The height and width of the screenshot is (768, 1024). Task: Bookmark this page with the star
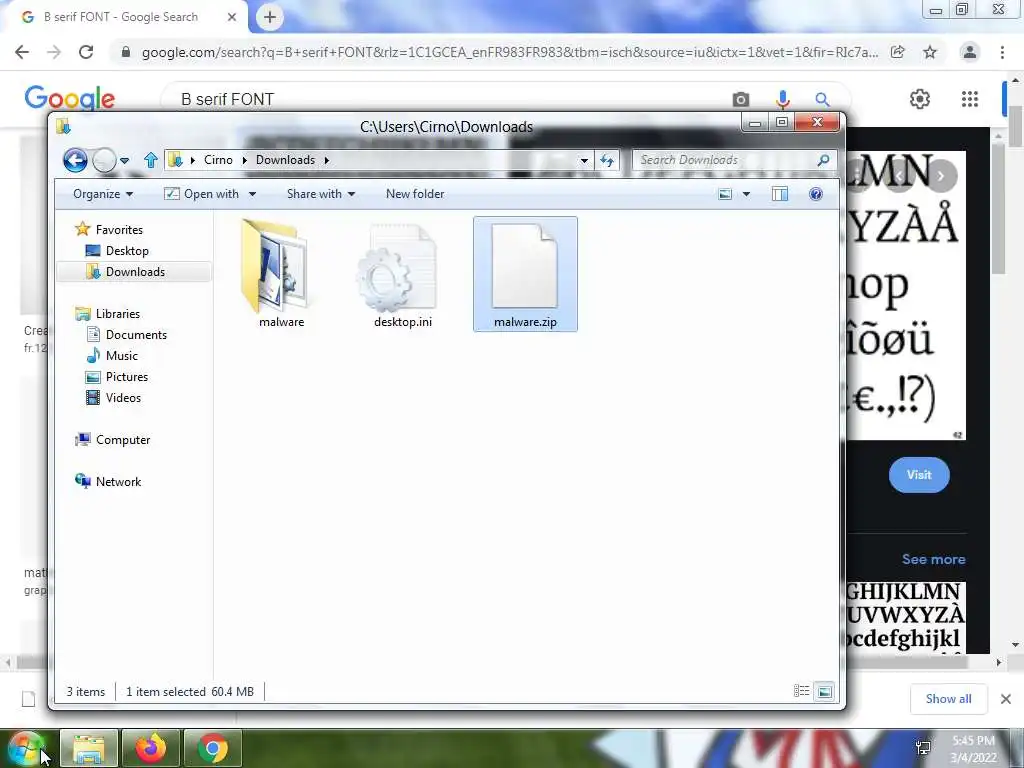click(930, 52)
